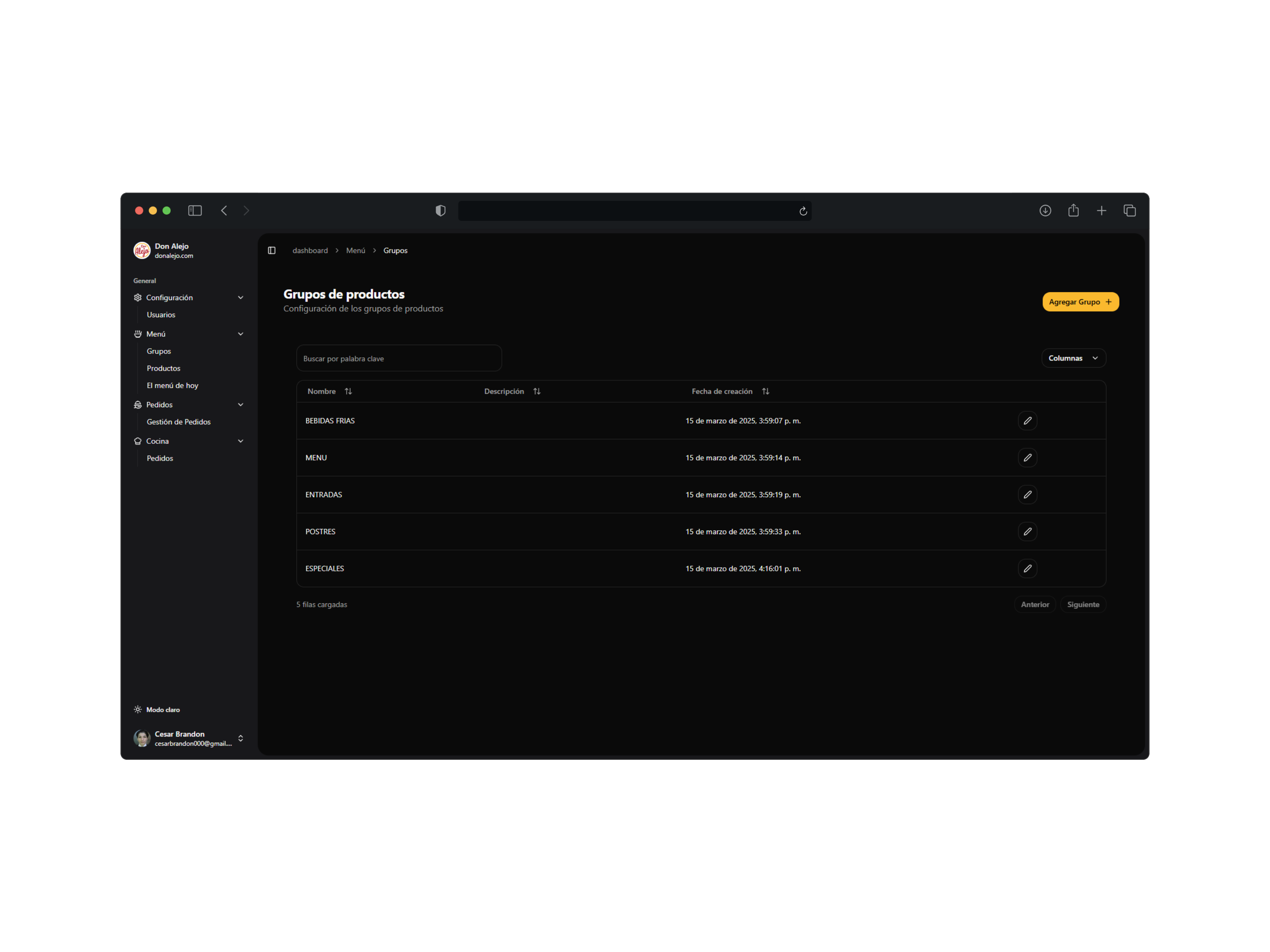Go to dashboard breadcrumb link

pos(310,250)
